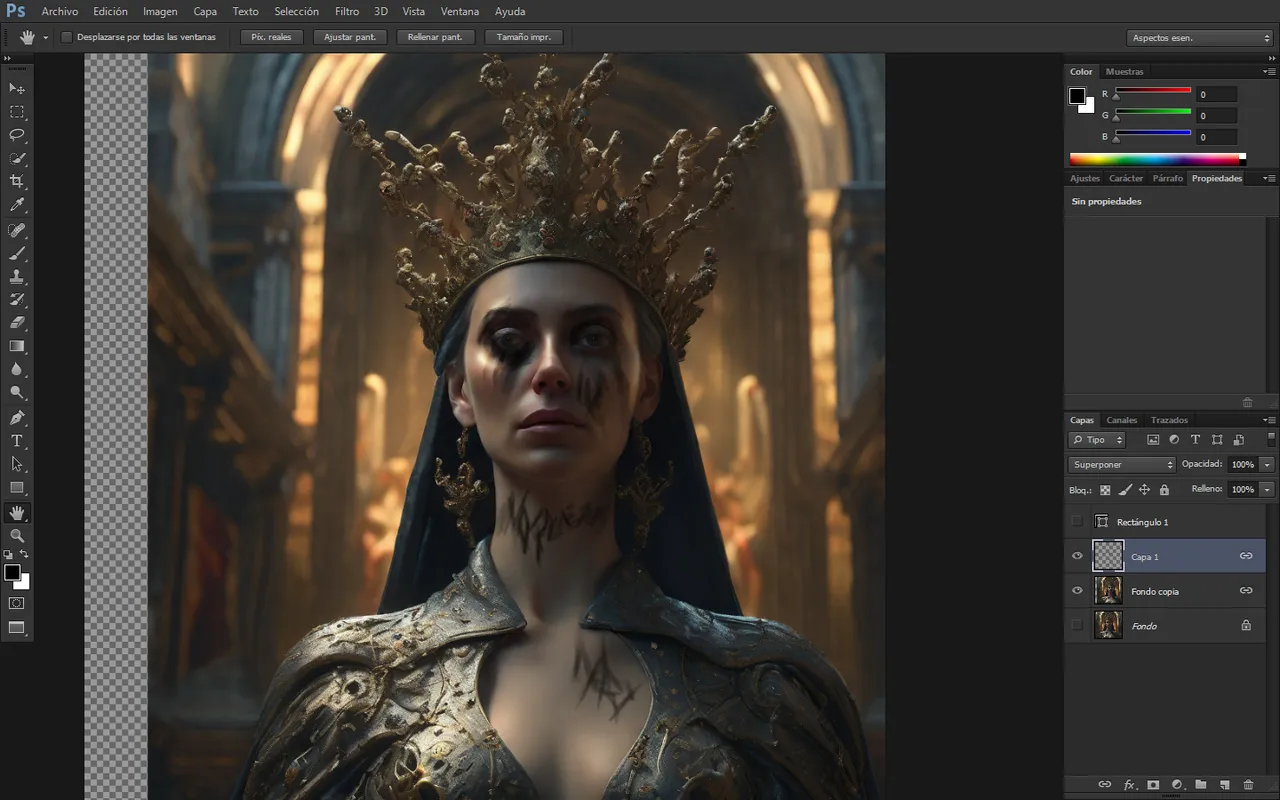Select the Blur tool
Screen dimensions: 1280x800
point(17,369)
